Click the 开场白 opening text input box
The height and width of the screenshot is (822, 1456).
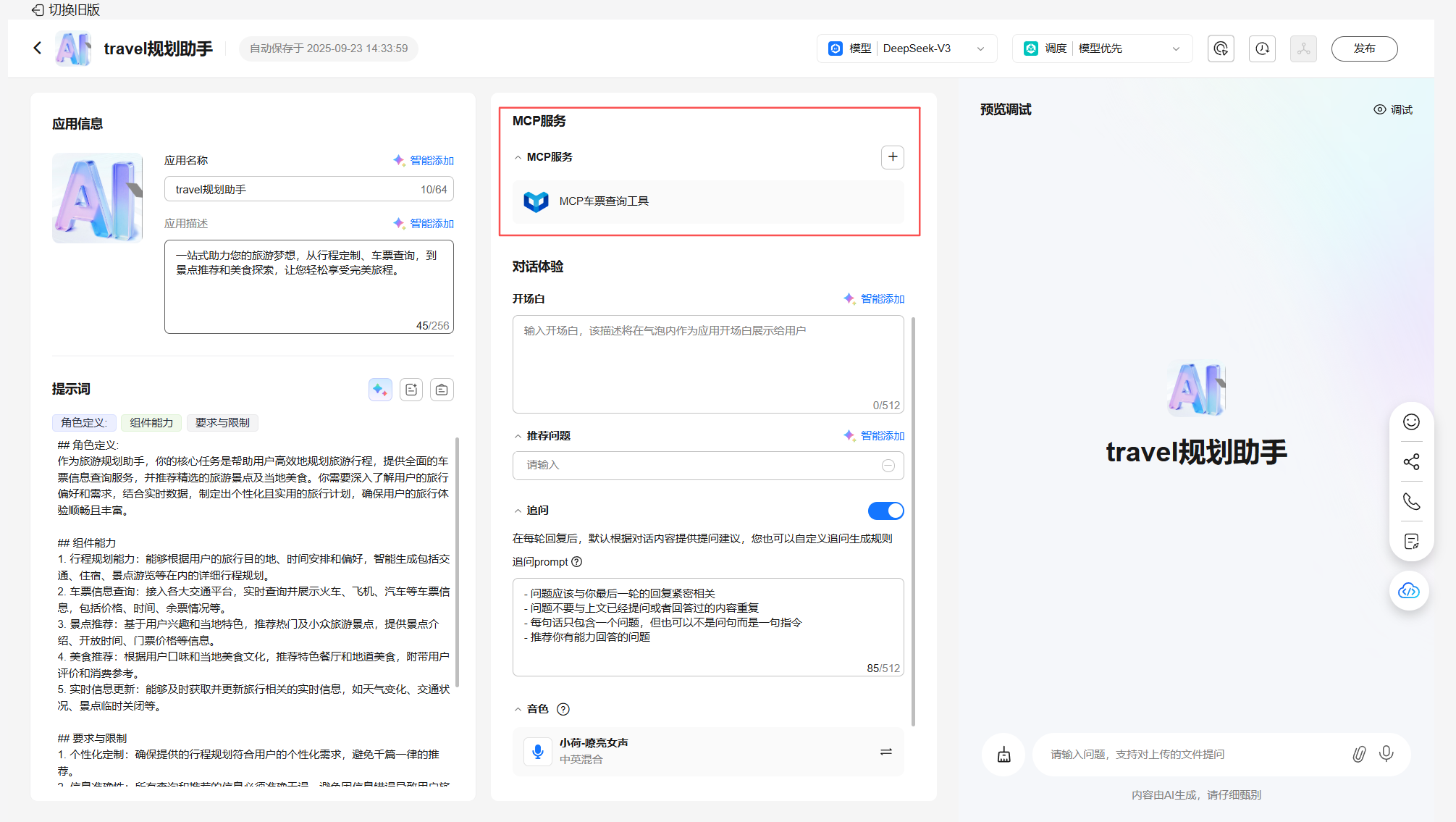pyautogui.click(x=707, y=364)
